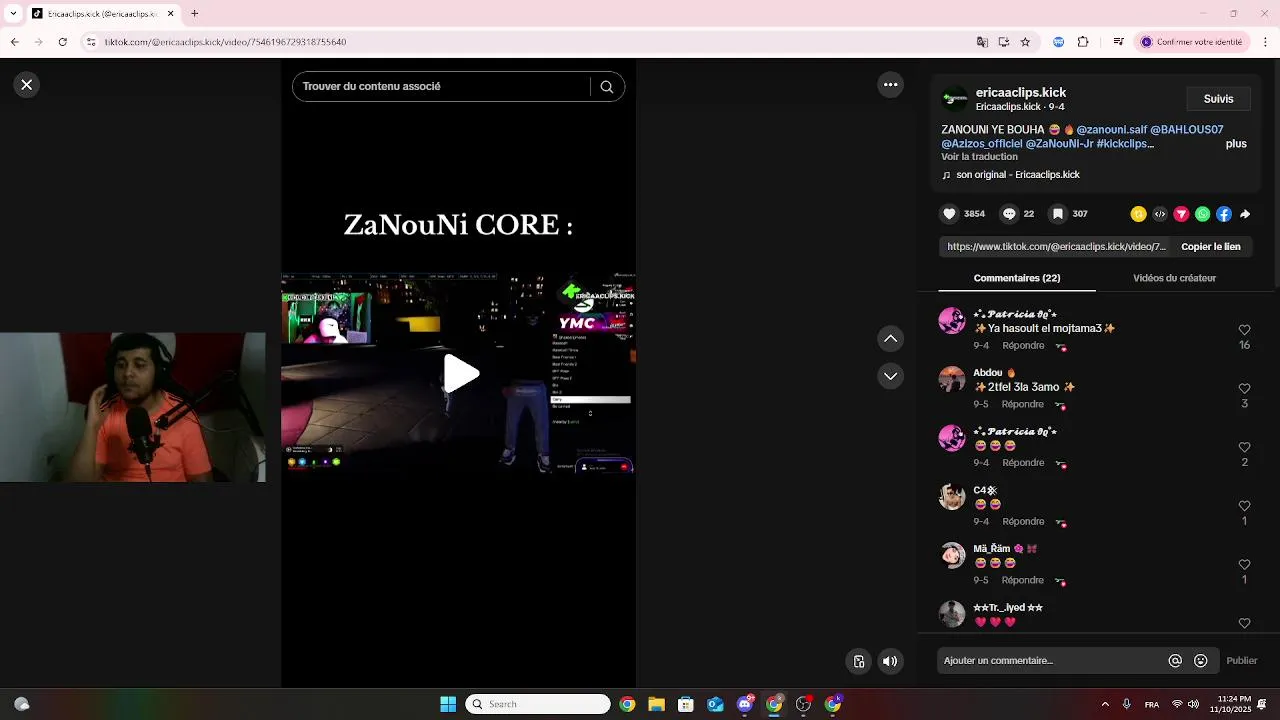
Task: Share video to Facebook
Action: click(1223, 214)
